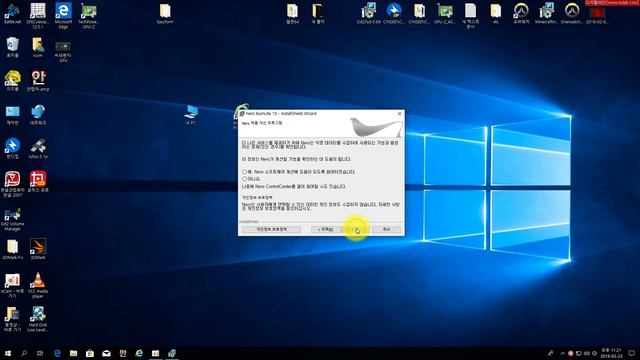Screen dimensions: 640x360
Task: Show hidden system tray icons
Action: [x=562, y=353]
